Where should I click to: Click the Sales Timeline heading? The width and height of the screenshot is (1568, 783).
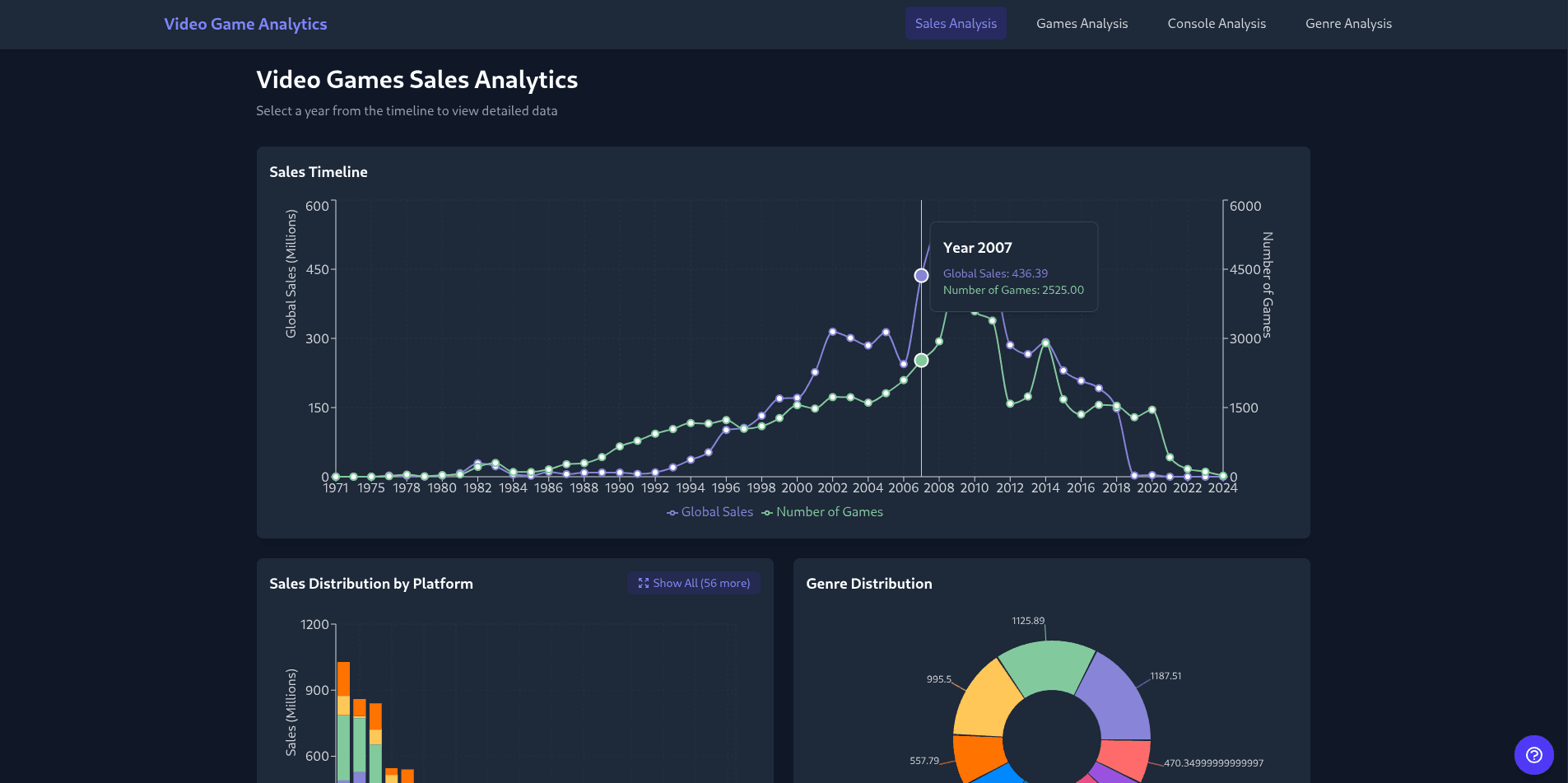pos(319,172)
